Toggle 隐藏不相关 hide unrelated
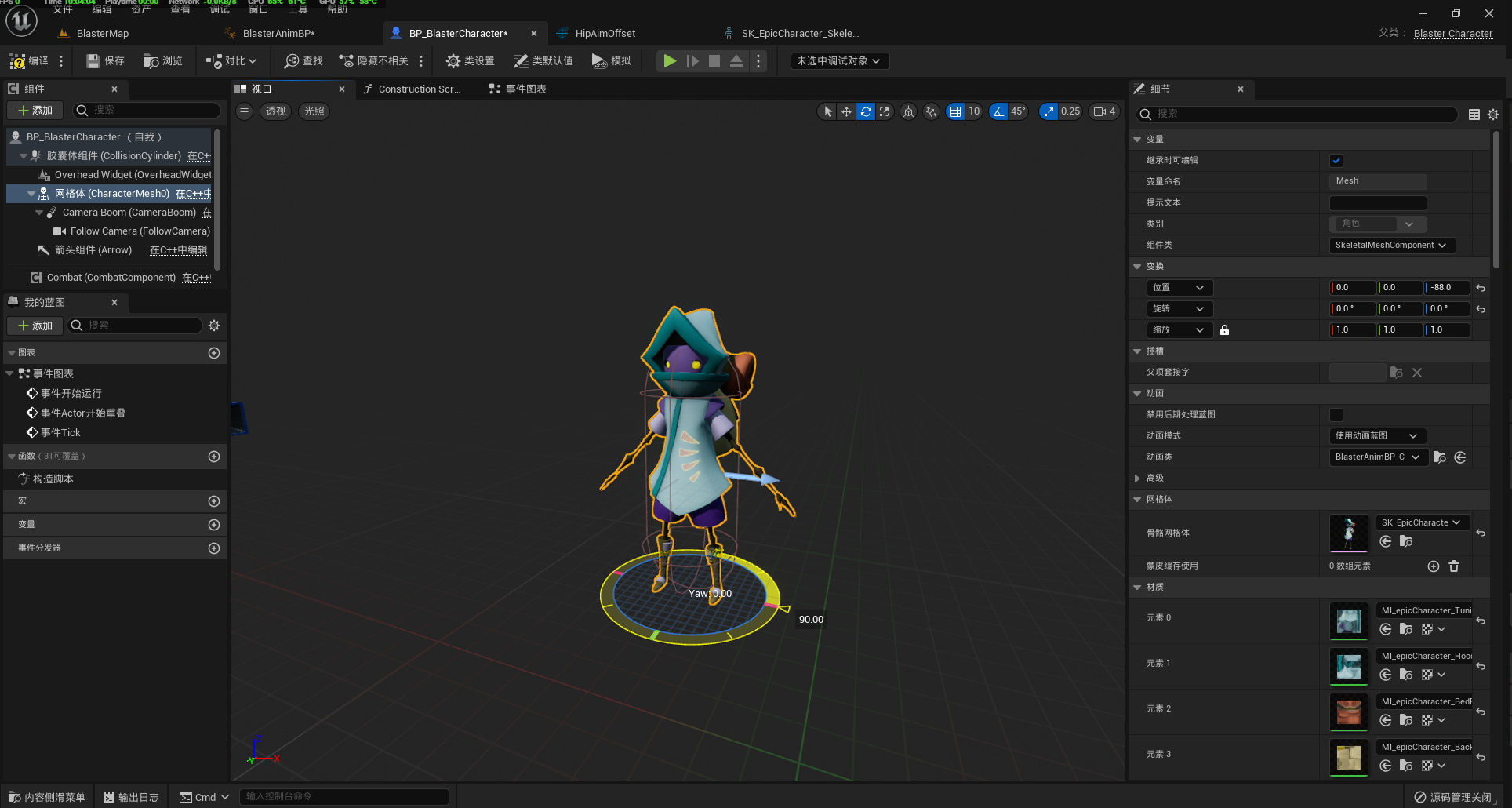This screenshot has width=1512, height=808. [373, 61]
